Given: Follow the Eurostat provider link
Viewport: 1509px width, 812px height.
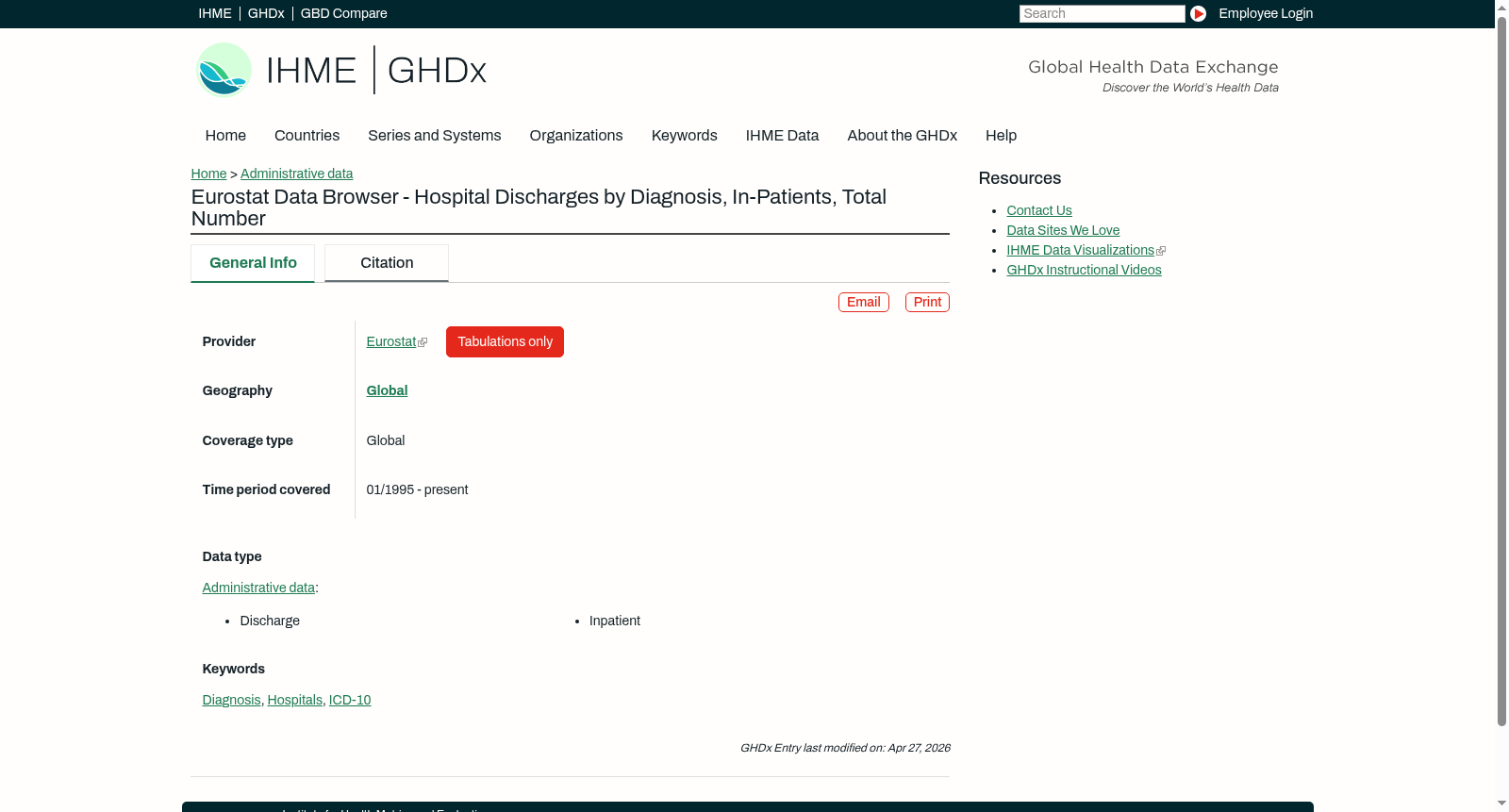Looking at the screenshot, I should click(x=391, y=341).
